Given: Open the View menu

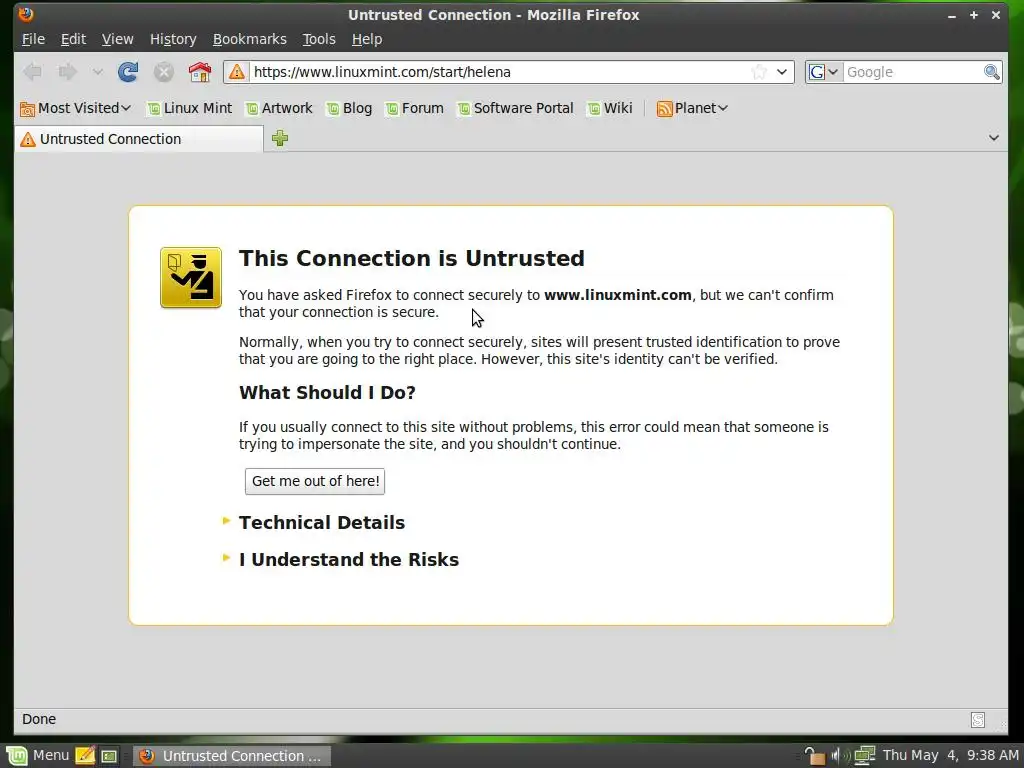Looking at the screenshot, I should tap(118, 39).
